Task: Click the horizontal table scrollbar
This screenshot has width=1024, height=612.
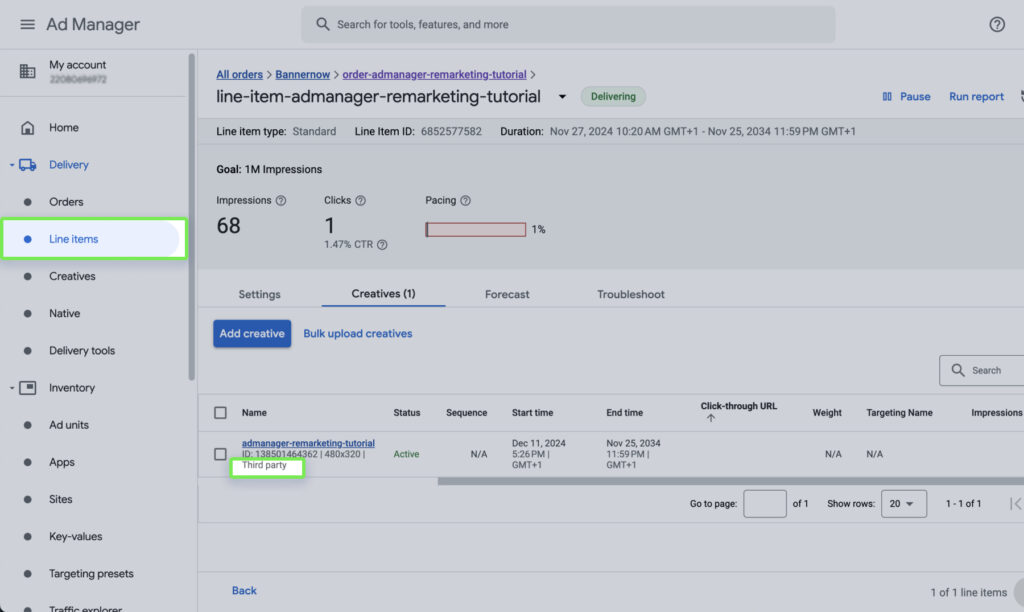Action: pos(731,481)
